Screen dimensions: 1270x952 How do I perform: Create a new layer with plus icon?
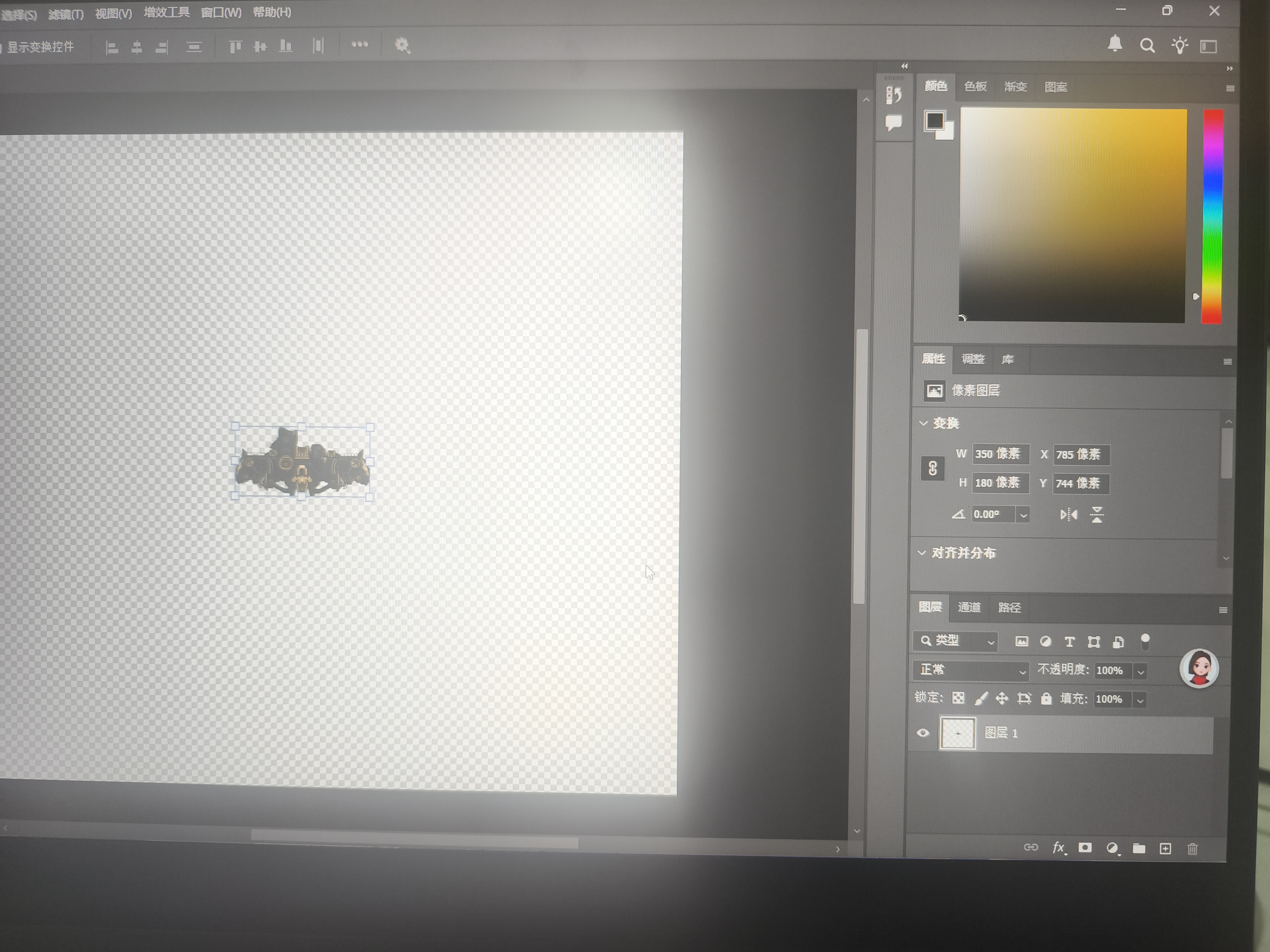click(1165, 849)
